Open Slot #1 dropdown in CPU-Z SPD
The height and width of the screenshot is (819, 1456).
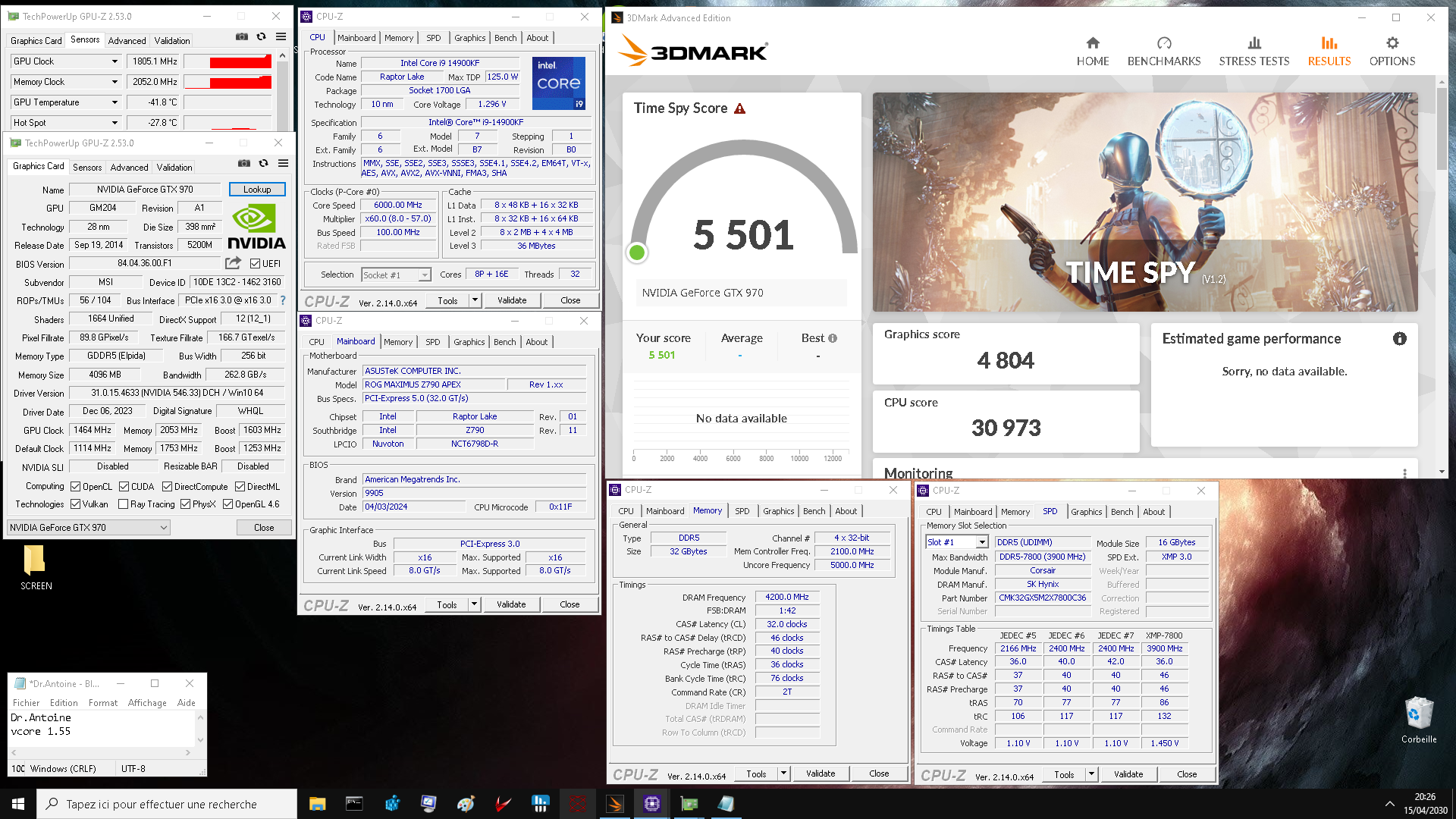(956, 542)
